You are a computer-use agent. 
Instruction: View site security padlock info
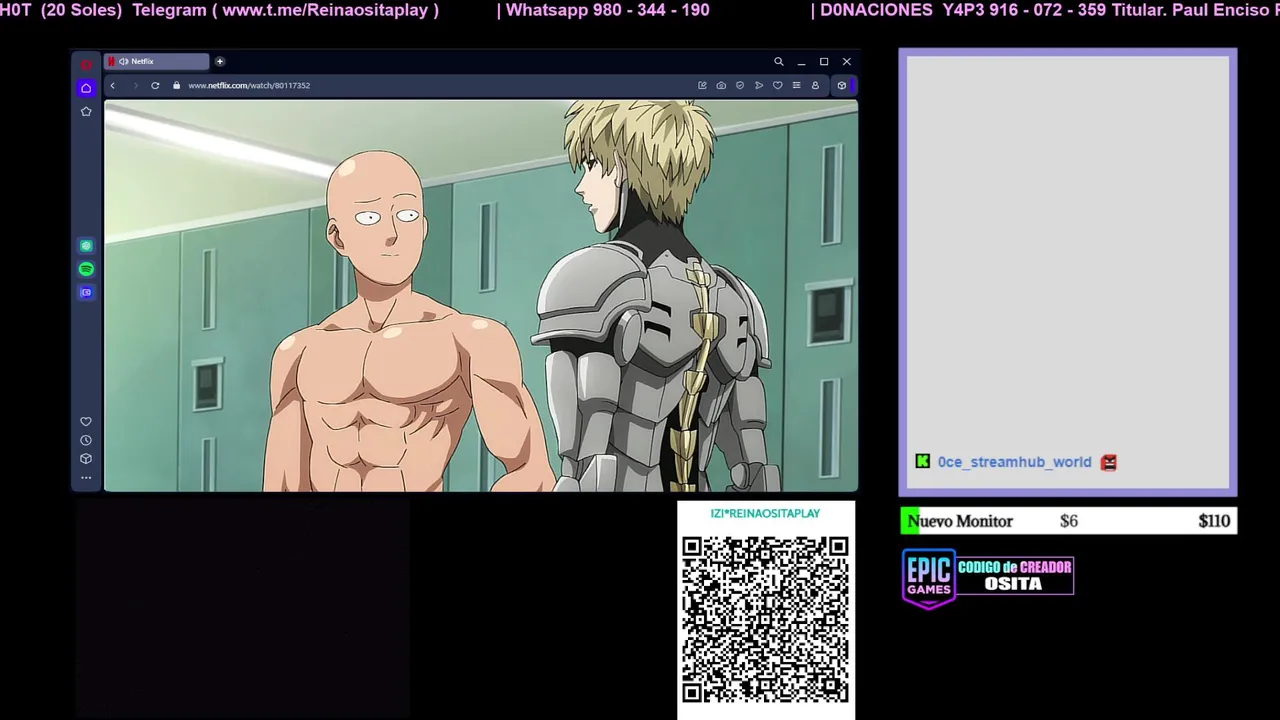177,85
